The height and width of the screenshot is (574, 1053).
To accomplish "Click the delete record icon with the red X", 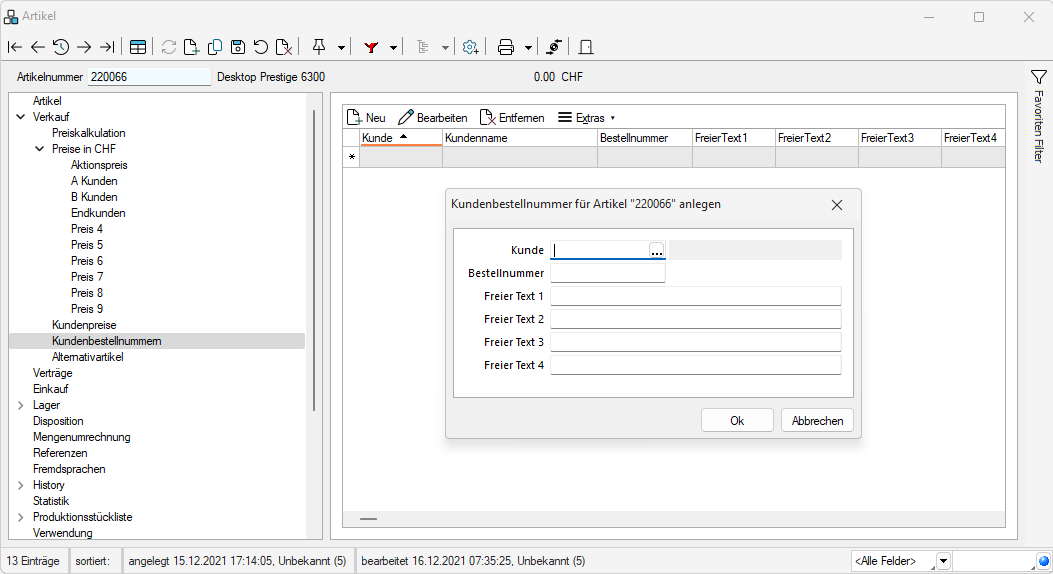I will [284, 47].
